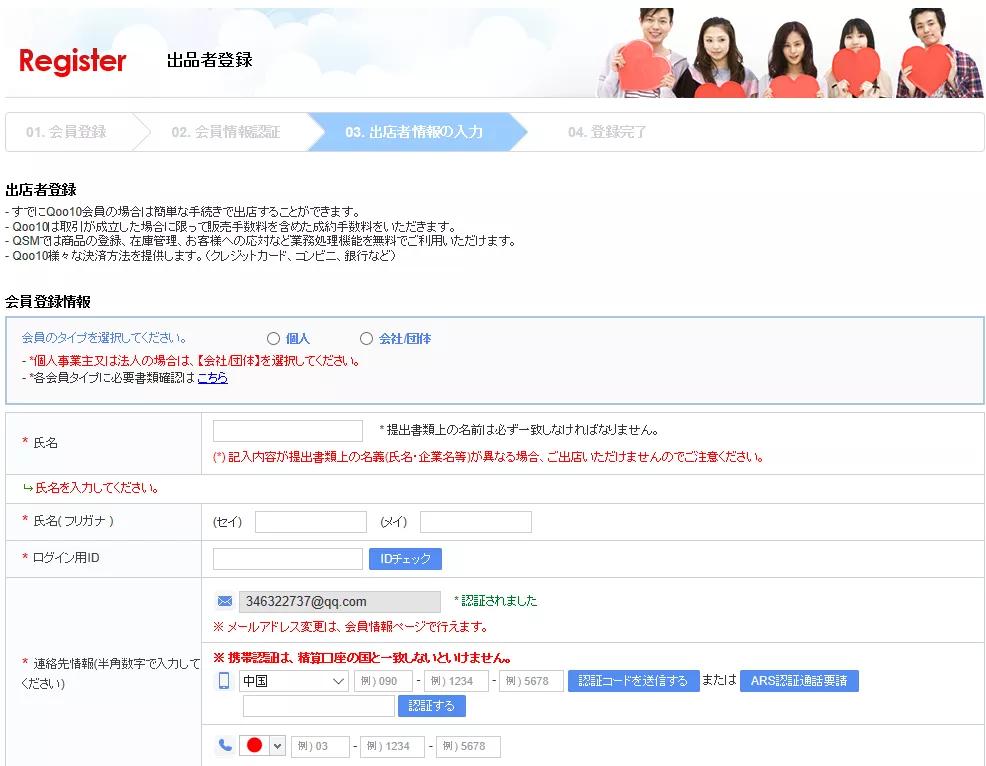Expand the Japan flag country code dropdown
The width and height of the screenshot is (986, 766).
[263, 746]
